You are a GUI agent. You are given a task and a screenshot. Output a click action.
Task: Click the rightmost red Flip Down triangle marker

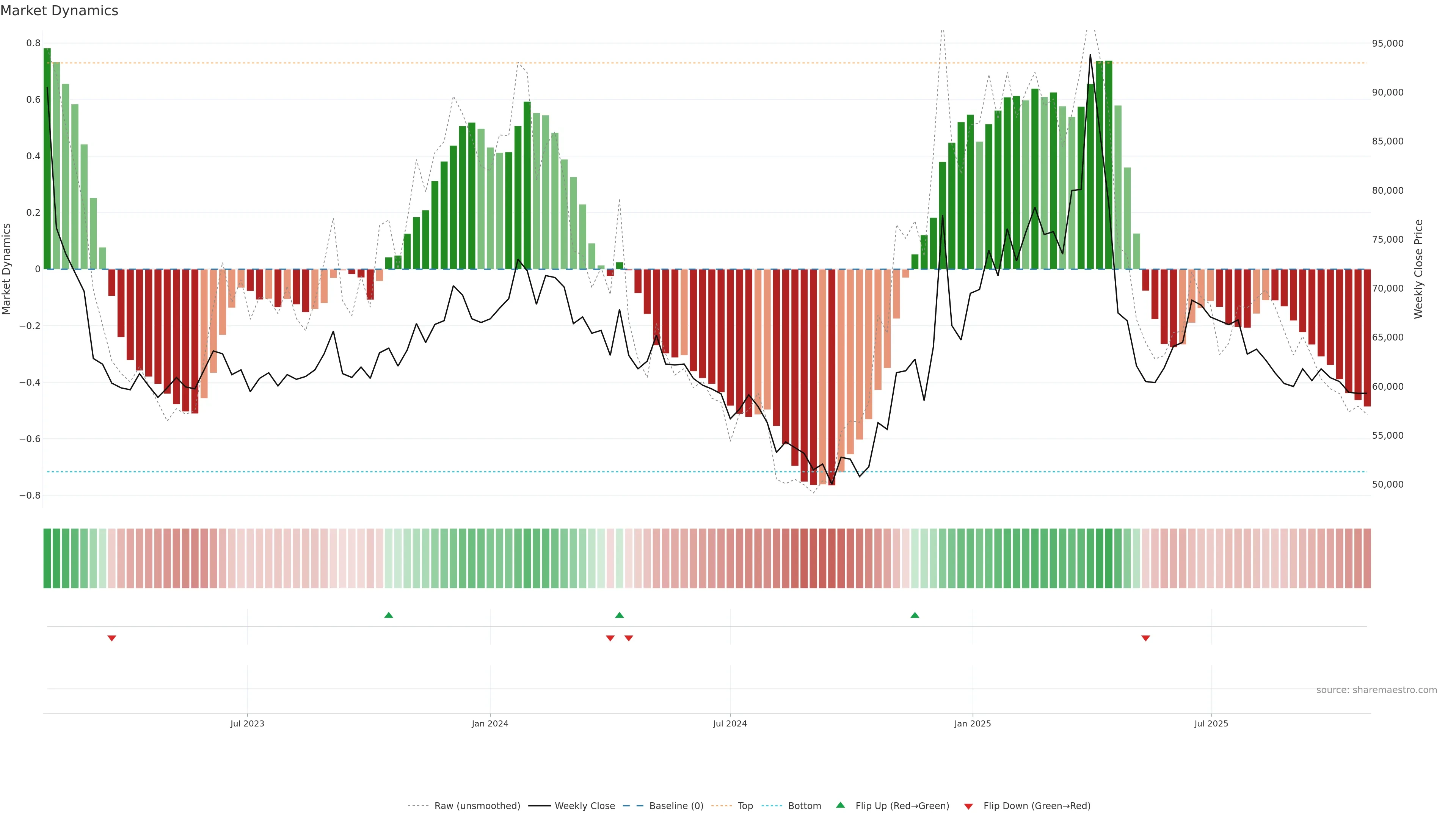[x=1146, y=638]
